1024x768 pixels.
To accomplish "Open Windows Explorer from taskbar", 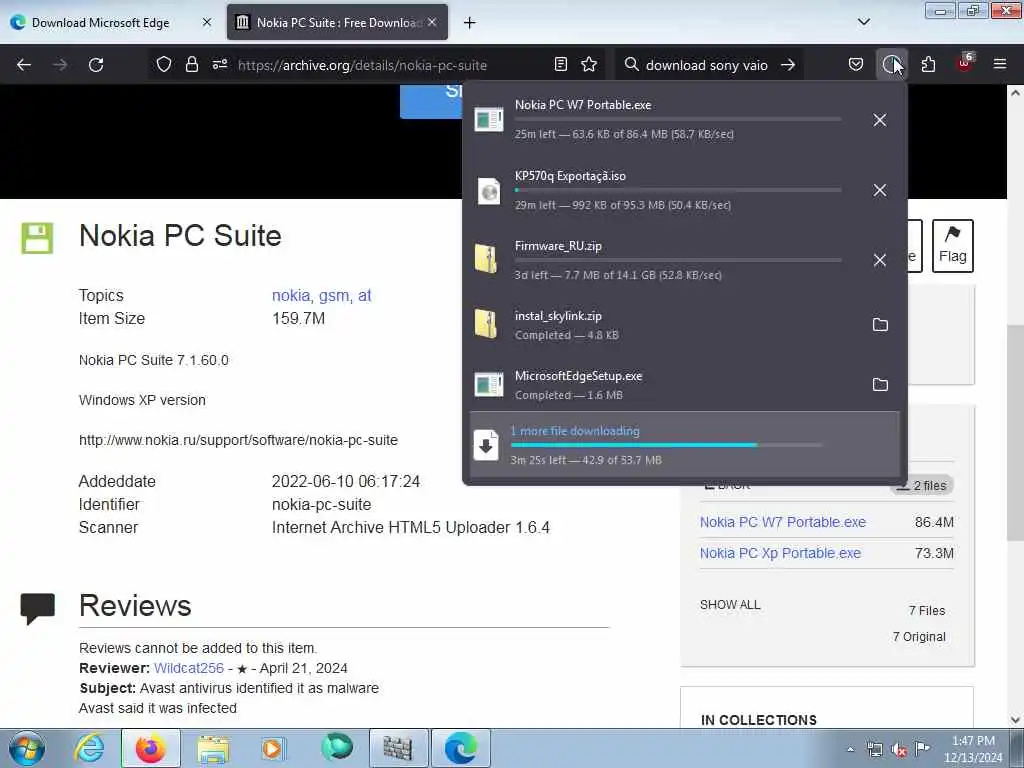I will 213,748.
